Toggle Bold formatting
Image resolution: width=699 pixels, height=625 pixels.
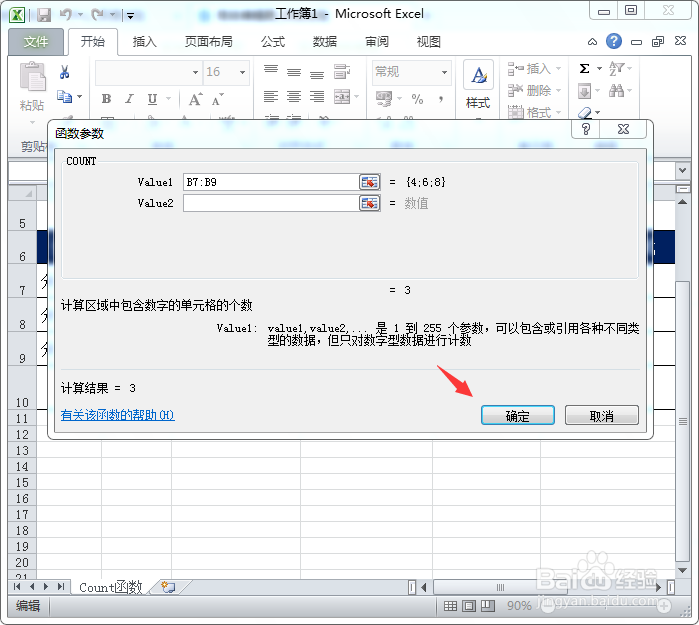(x=106, y=99)
